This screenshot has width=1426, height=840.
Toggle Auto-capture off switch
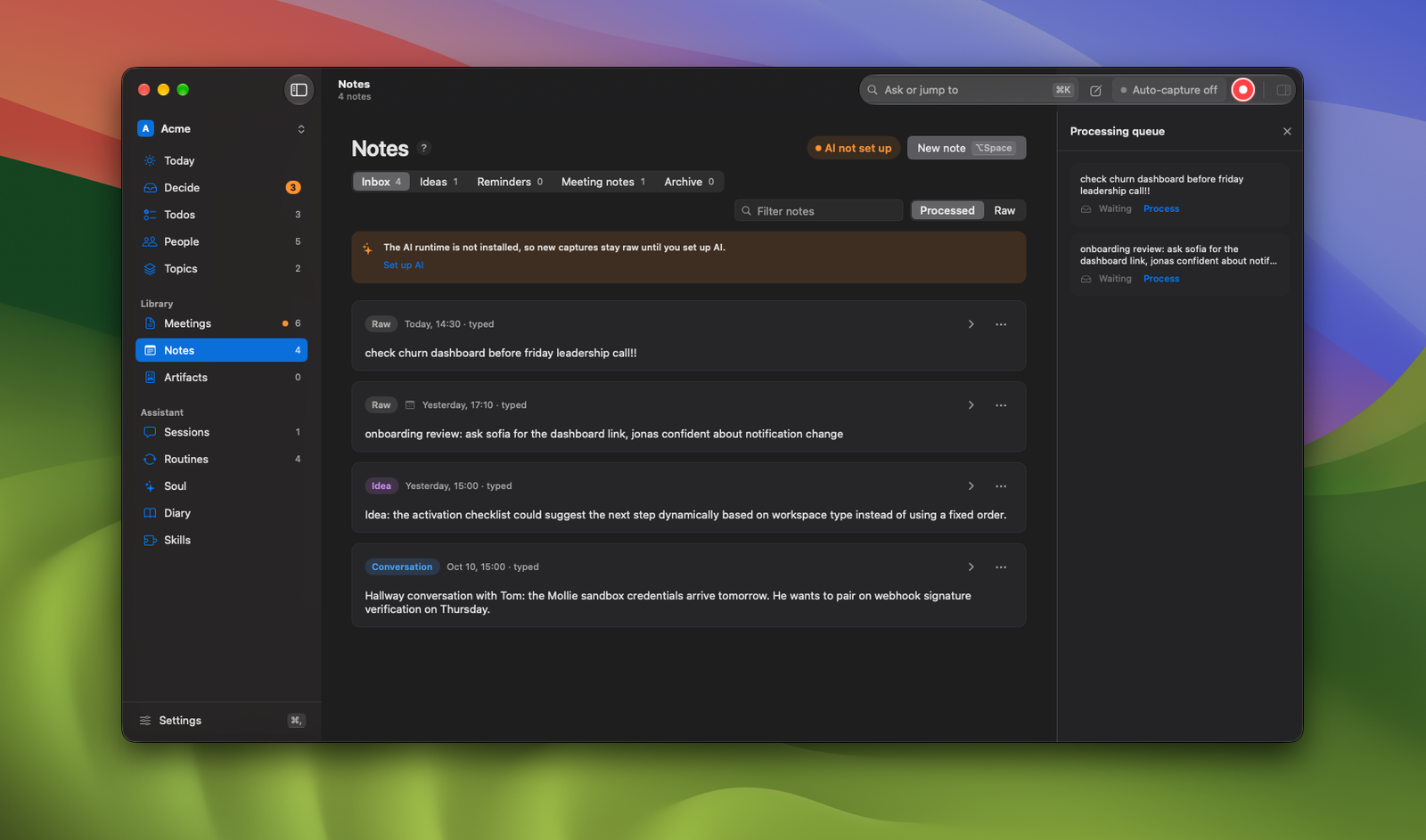coord(1168,90)
